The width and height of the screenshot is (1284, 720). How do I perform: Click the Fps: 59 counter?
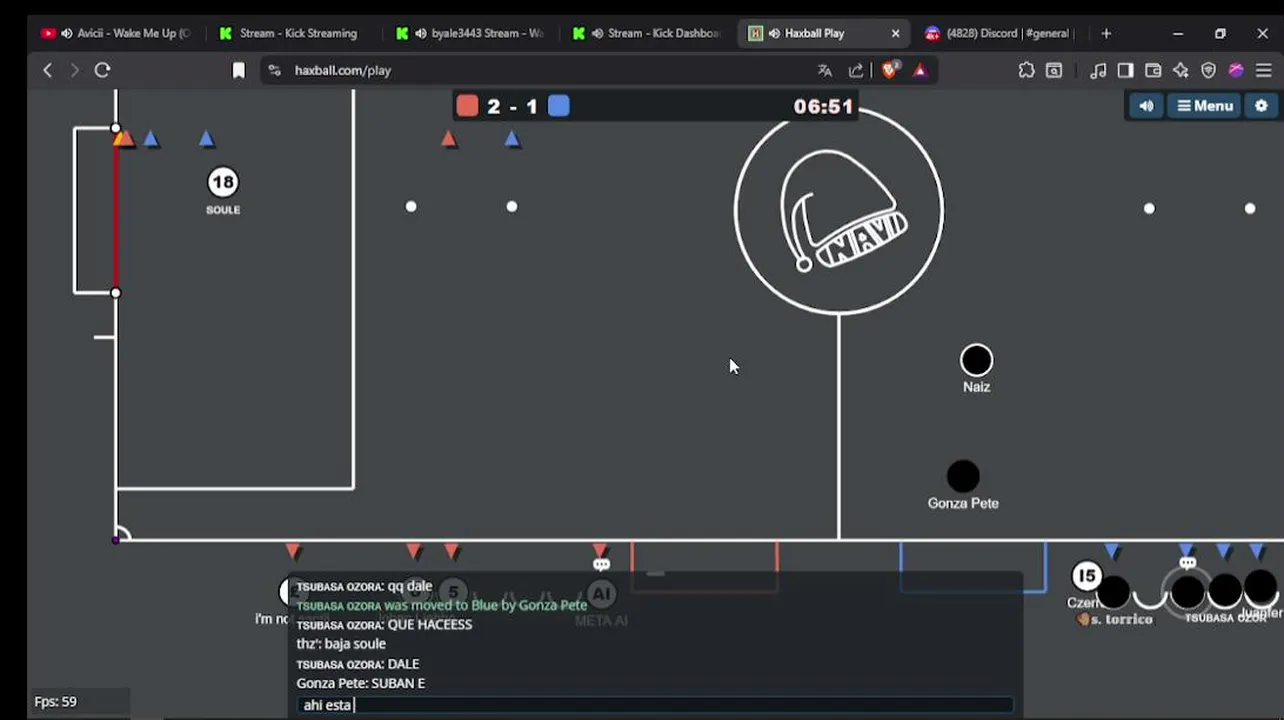[x=56, y=702]
